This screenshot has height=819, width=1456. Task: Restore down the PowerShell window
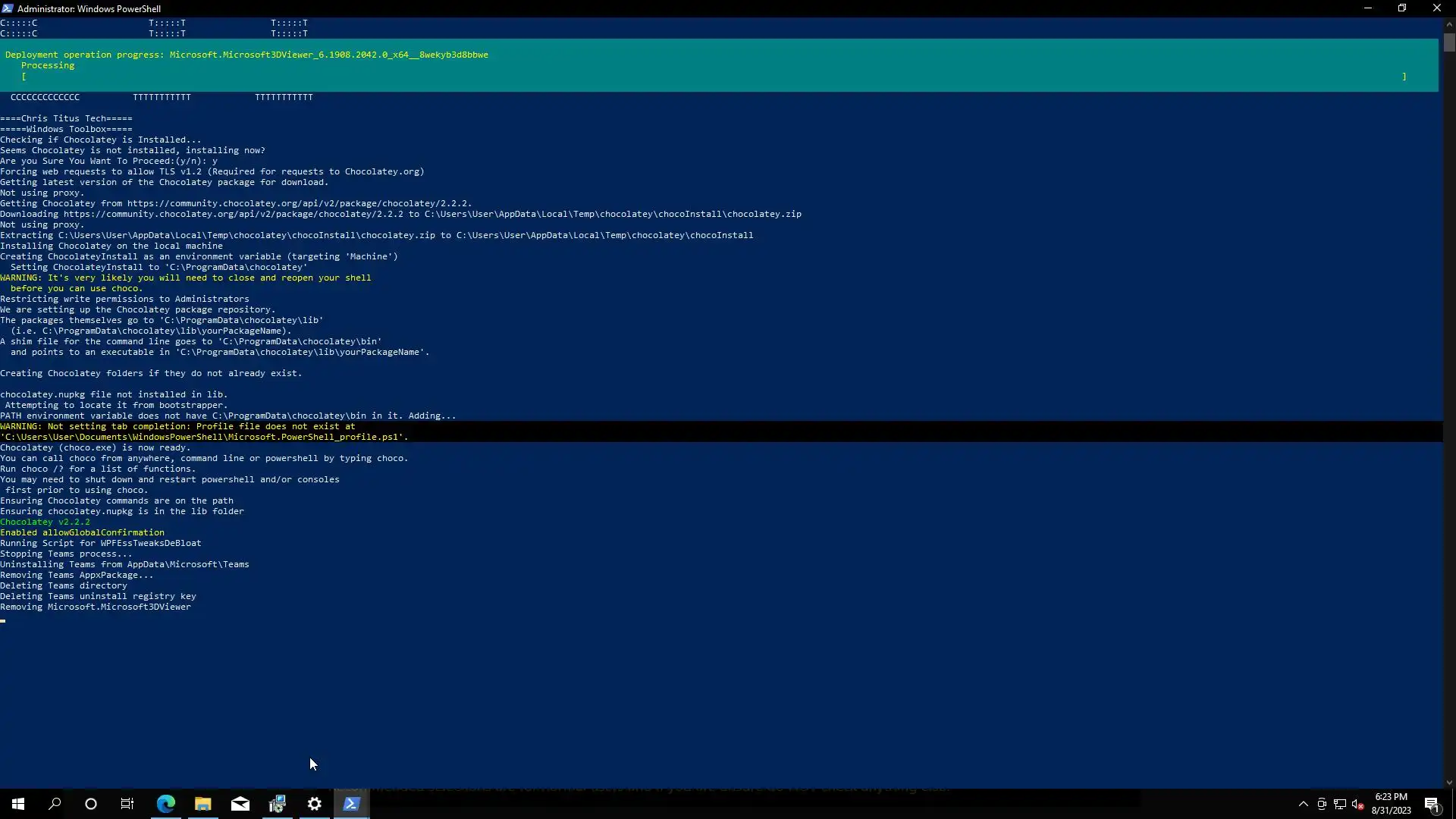click(1401, 8)
